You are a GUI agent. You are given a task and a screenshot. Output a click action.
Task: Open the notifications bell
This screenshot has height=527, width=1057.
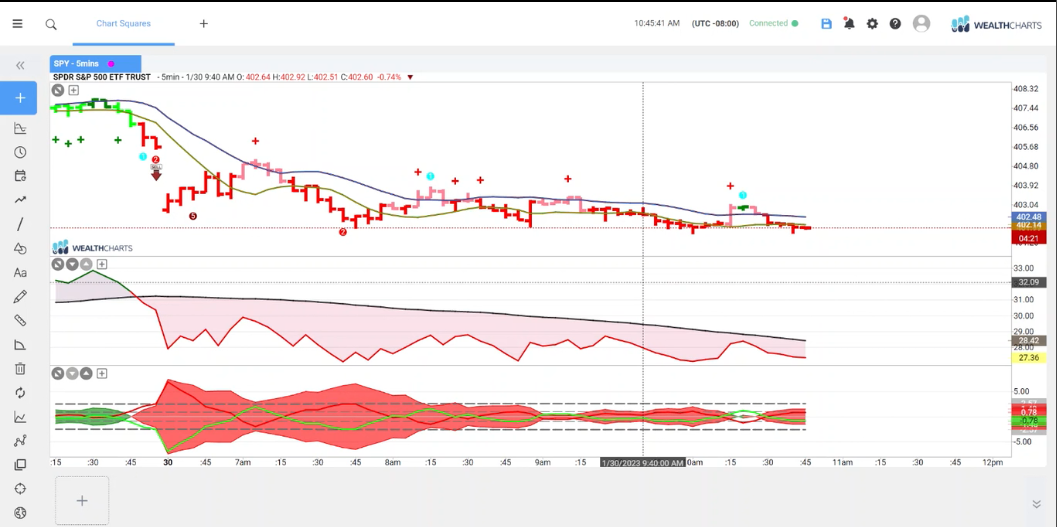(849, 24)
